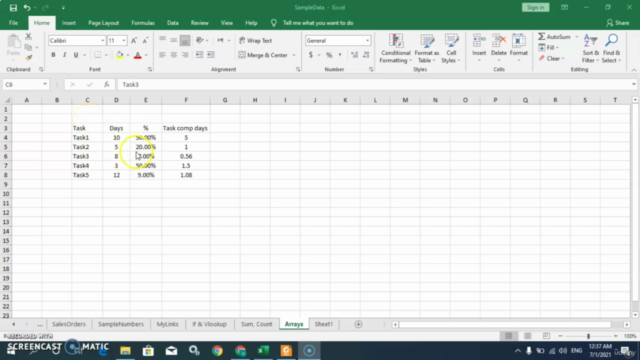
Task: Undo the last action
Action: tap(27, 8)
